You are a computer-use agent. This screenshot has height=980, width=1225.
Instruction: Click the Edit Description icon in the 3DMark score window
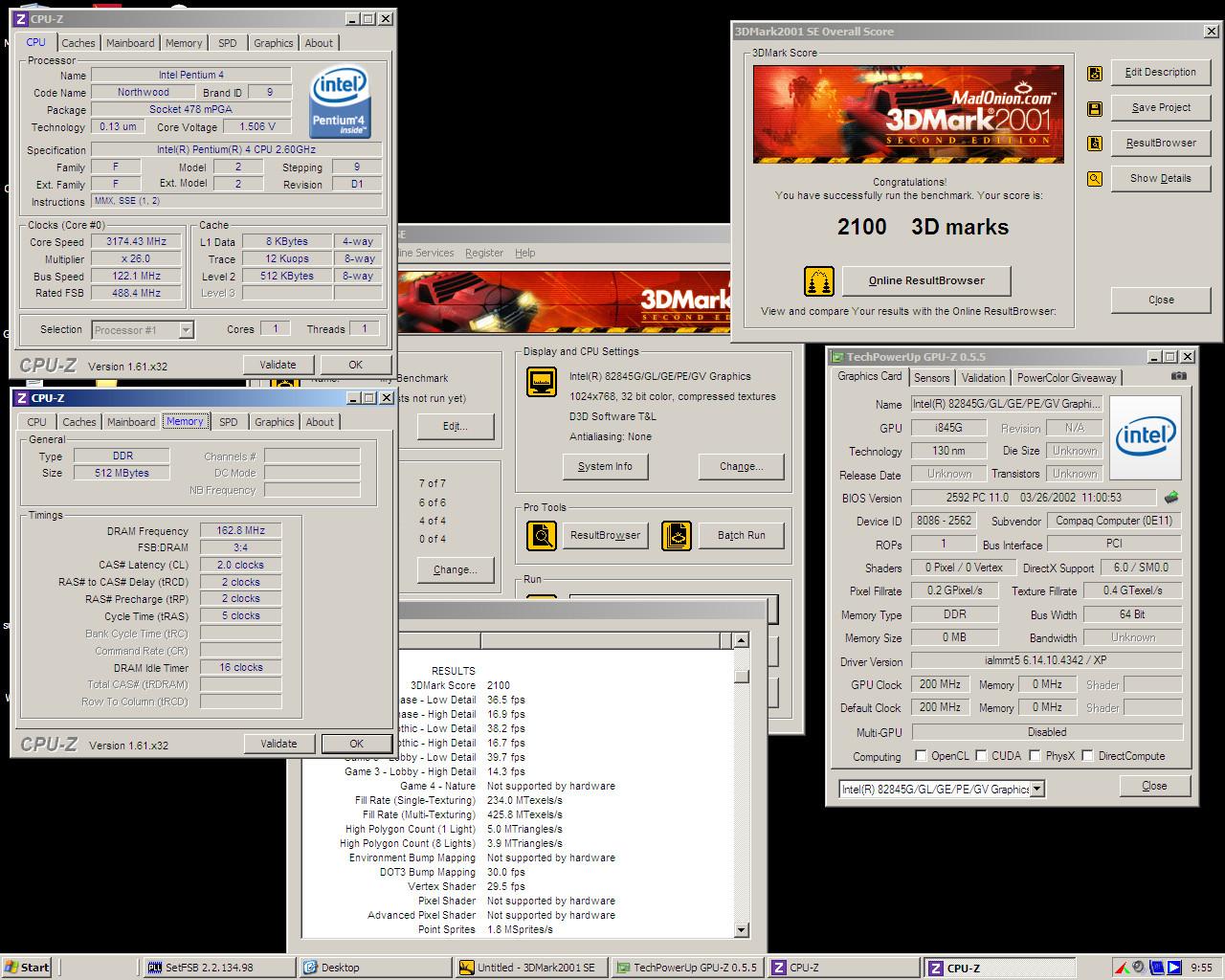1095,73
